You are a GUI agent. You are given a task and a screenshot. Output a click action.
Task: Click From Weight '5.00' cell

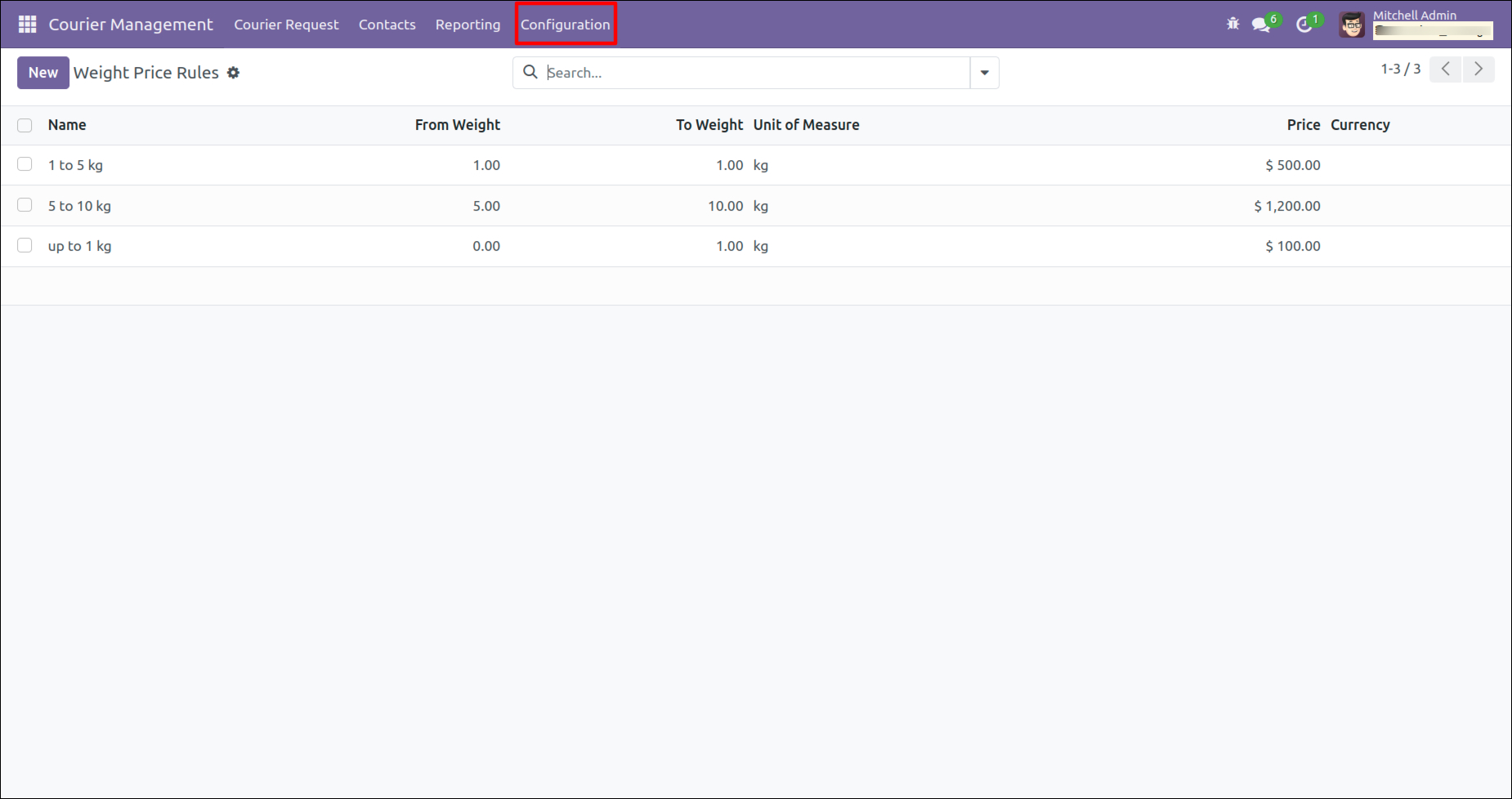point(486,206)
